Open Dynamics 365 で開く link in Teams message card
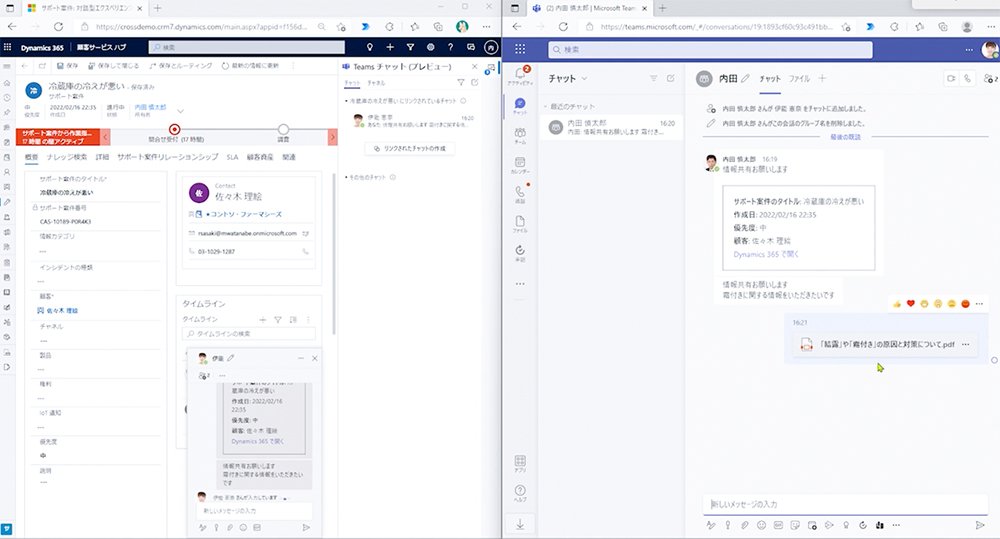The height and width of the screenshot is (539, 1000). pyautogui.click(x=766, y=254)
